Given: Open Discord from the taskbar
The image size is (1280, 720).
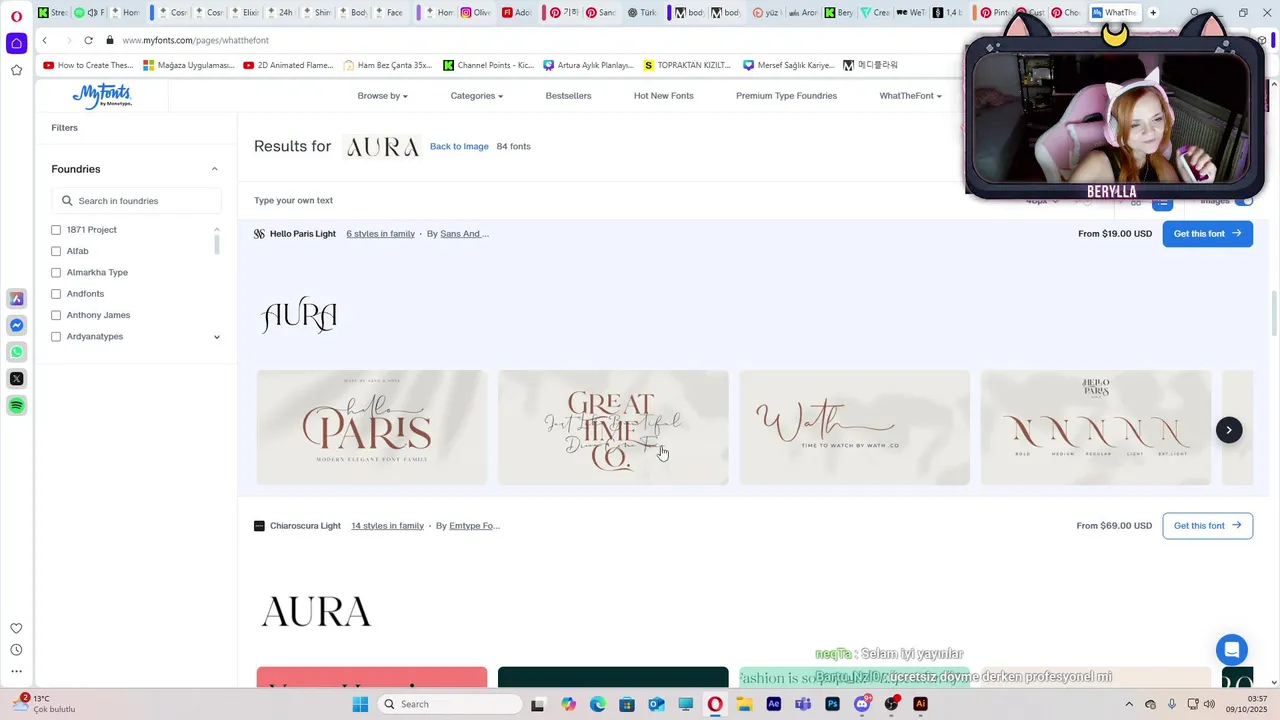Looking at the screenshot, I should pyautogui.click(x=862, y=704).
